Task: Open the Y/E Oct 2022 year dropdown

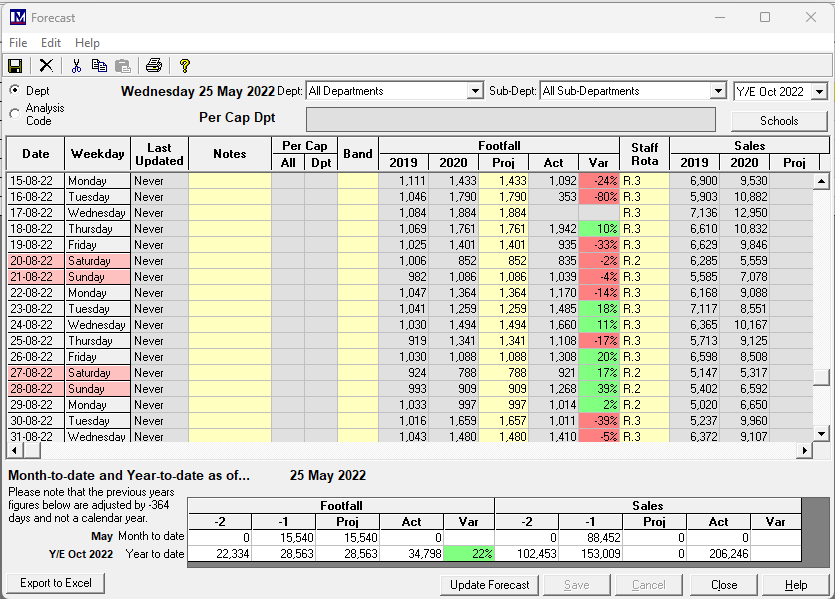Action: 819,91
